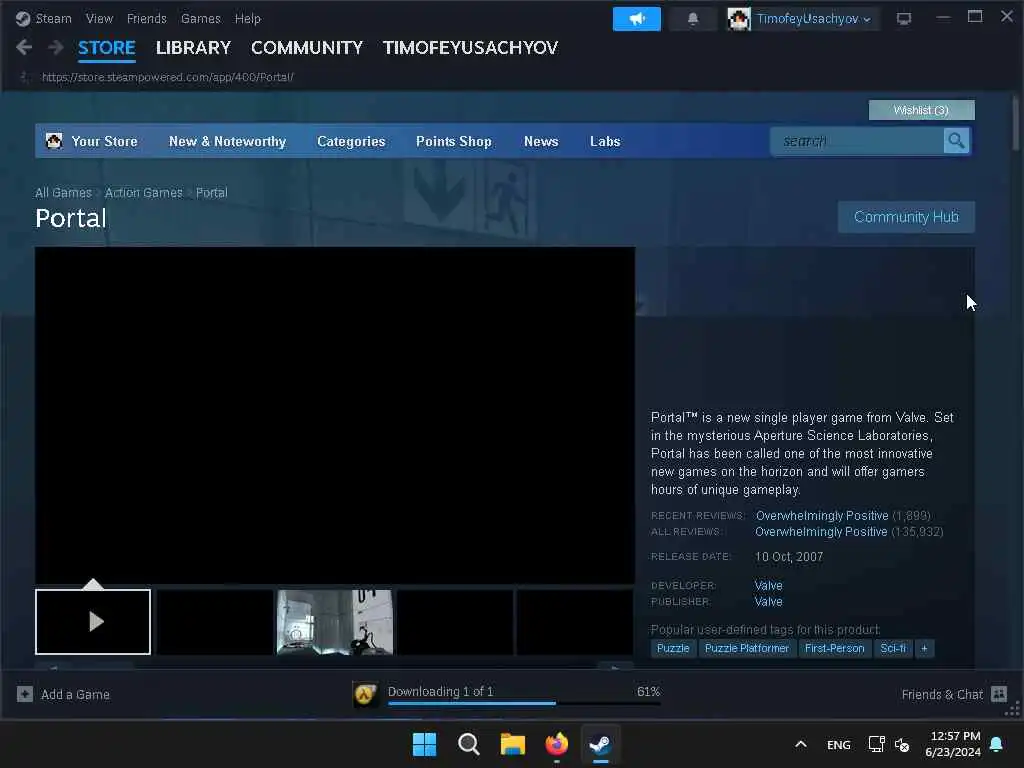The image size is (1024, 768).
Task: Switch to the STORE tab
Action: point(106,48)
